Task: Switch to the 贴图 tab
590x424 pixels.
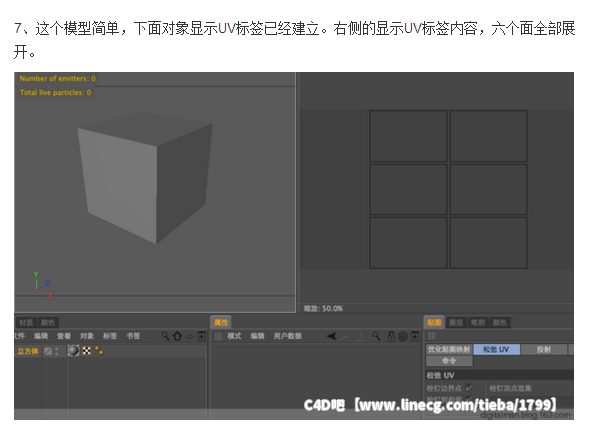Action: 434,322
